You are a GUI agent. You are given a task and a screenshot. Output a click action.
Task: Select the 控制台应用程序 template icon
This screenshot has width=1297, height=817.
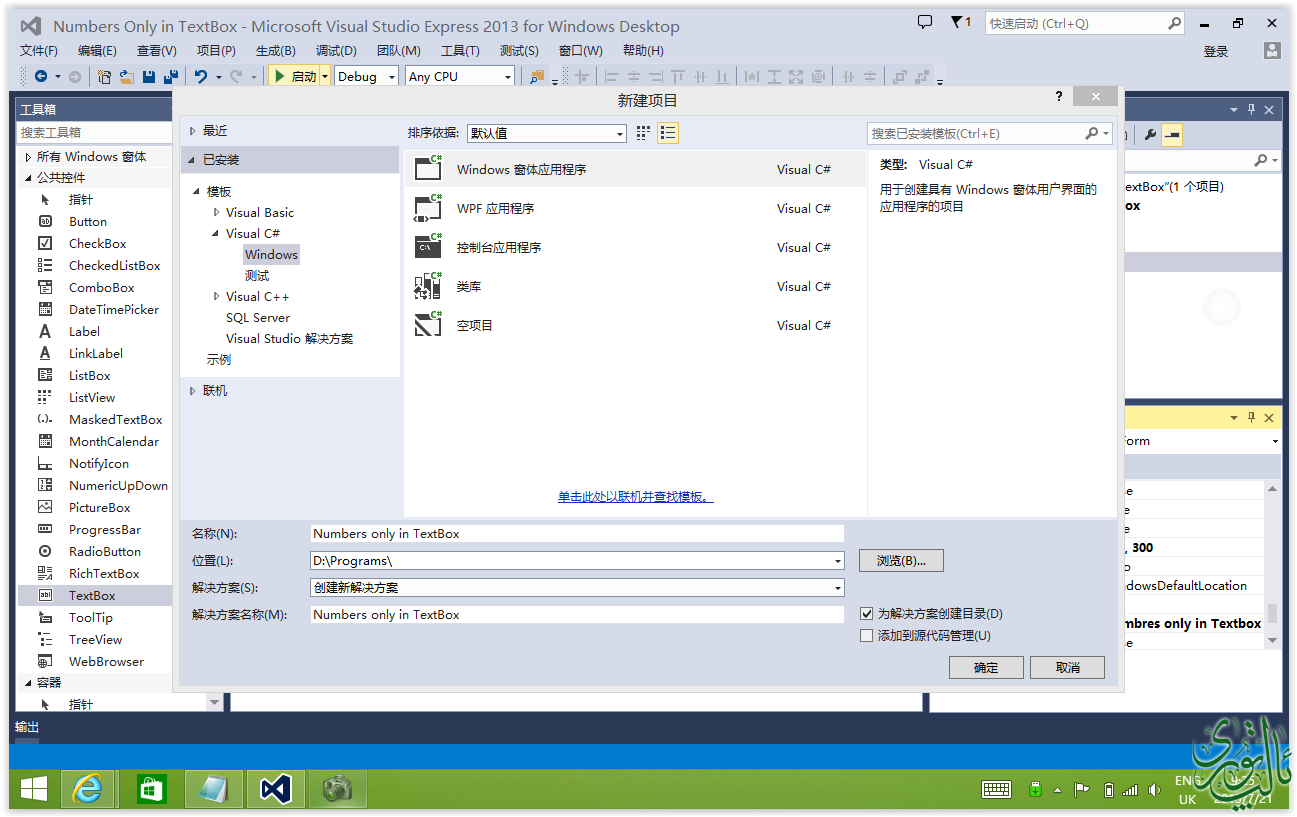point(428,247)
